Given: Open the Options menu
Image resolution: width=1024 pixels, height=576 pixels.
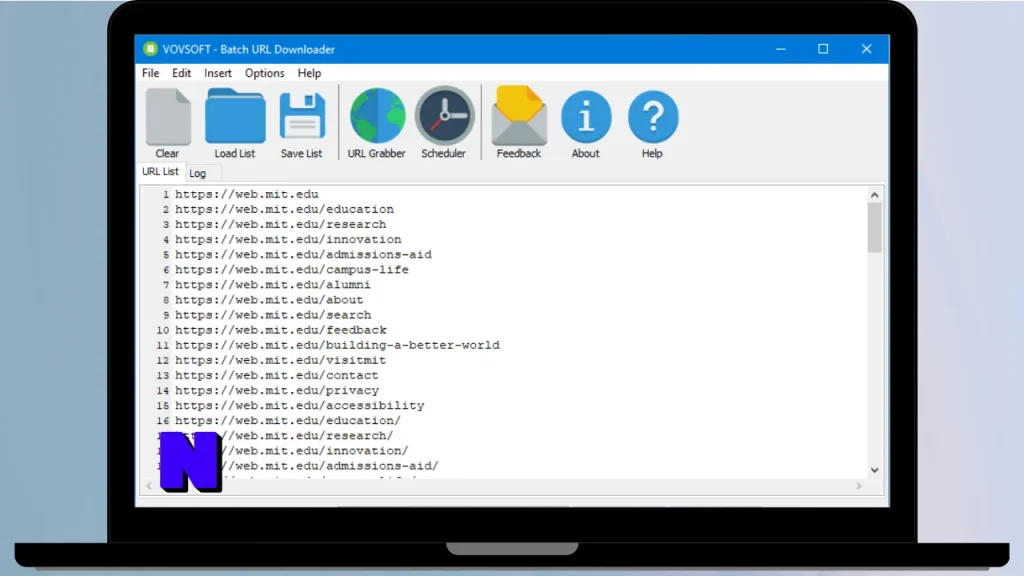Looking at the screenshot, I should (264, 73).
